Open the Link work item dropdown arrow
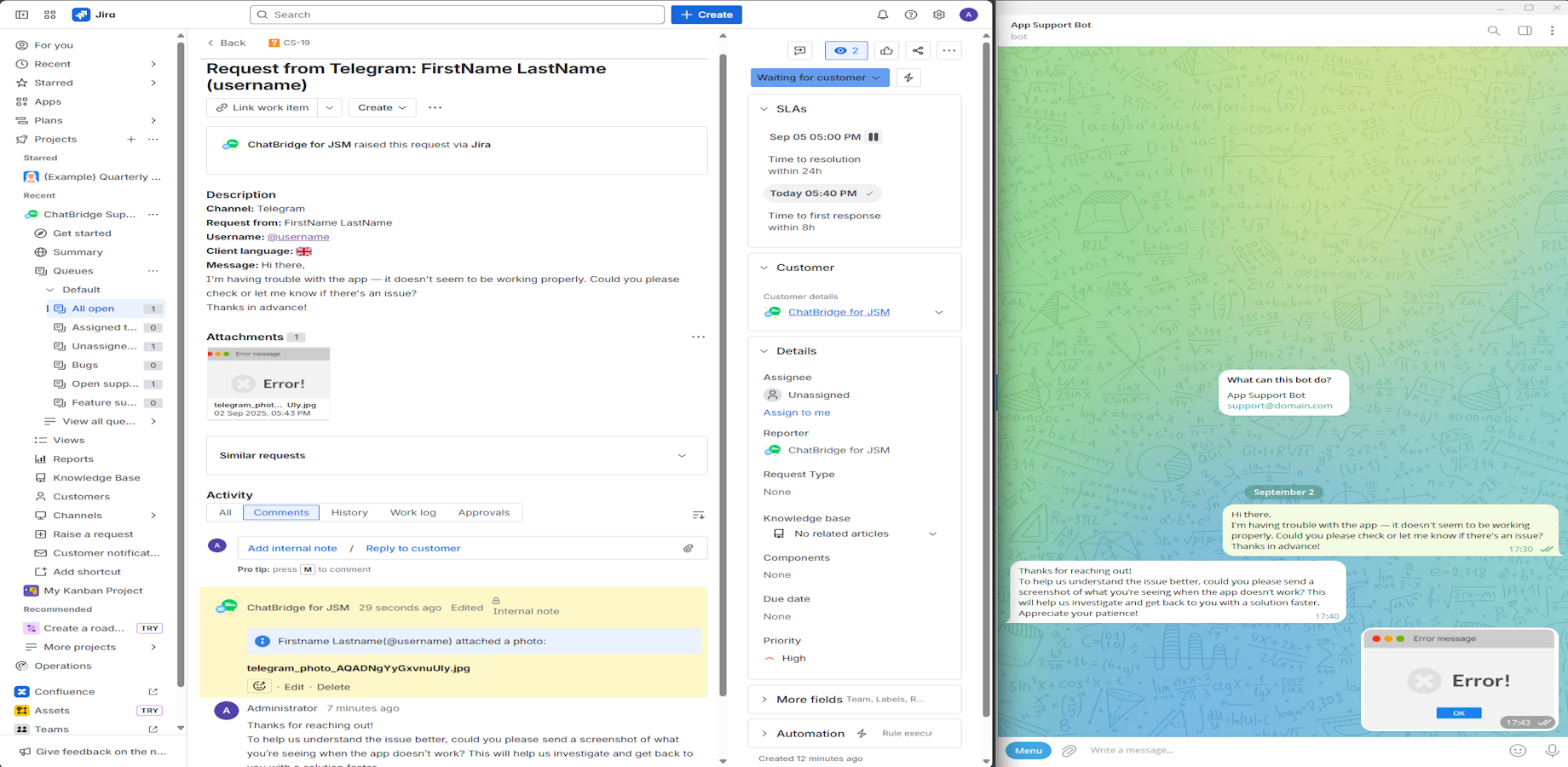Screen dimensions: 1568x767 pyautogui.click(x=330, y=107)
